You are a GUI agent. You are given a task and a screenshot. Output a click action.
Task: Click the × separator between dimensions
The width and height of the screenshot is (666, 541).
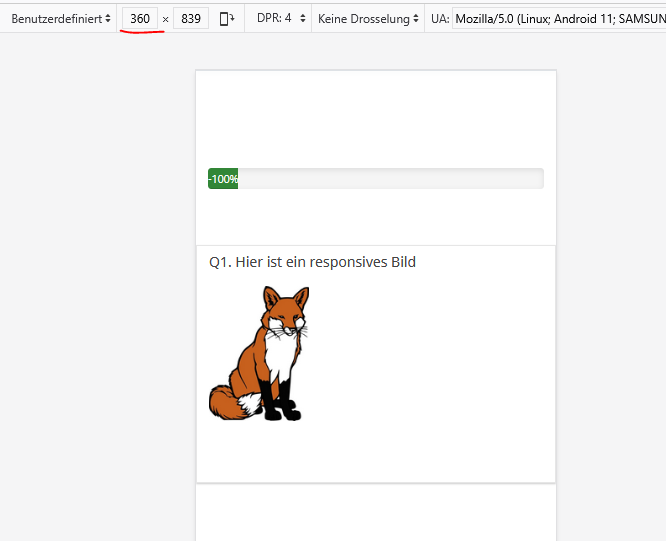click(165, 19)
